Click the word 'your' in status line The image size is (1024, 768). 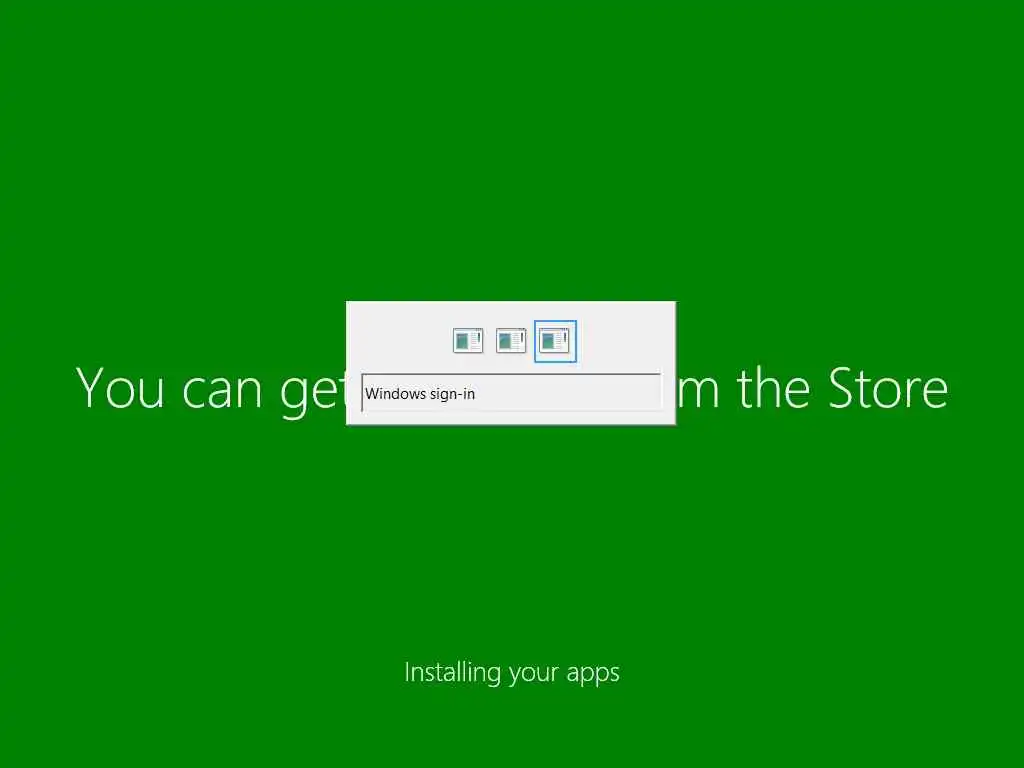coord(533,675)
